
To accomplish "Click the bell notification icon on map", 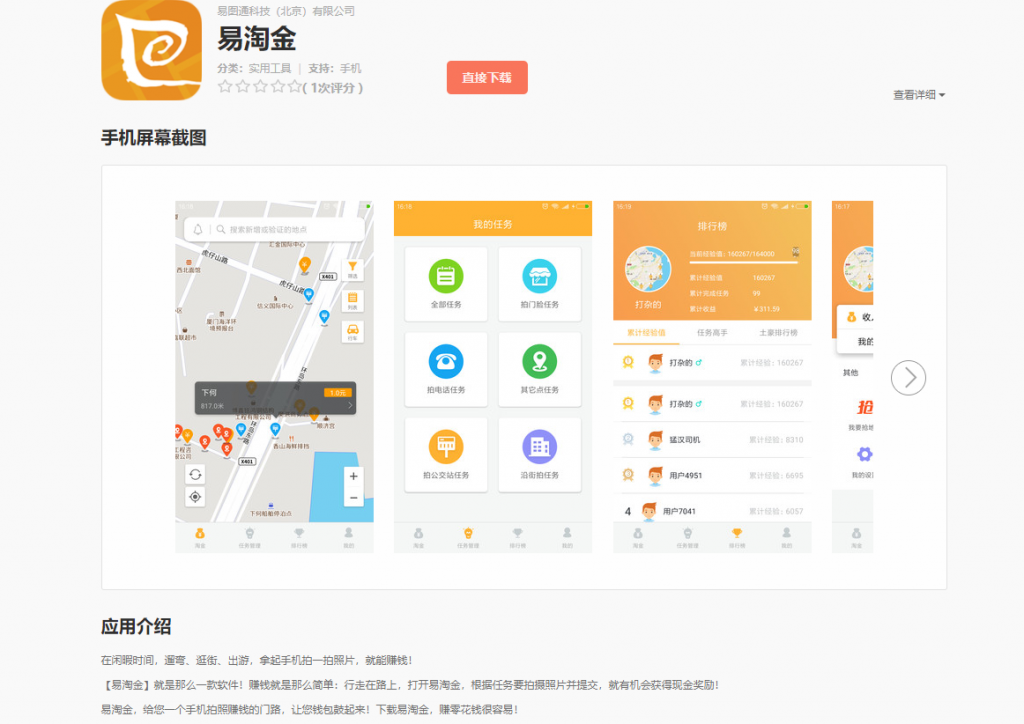I will [198, 229].
